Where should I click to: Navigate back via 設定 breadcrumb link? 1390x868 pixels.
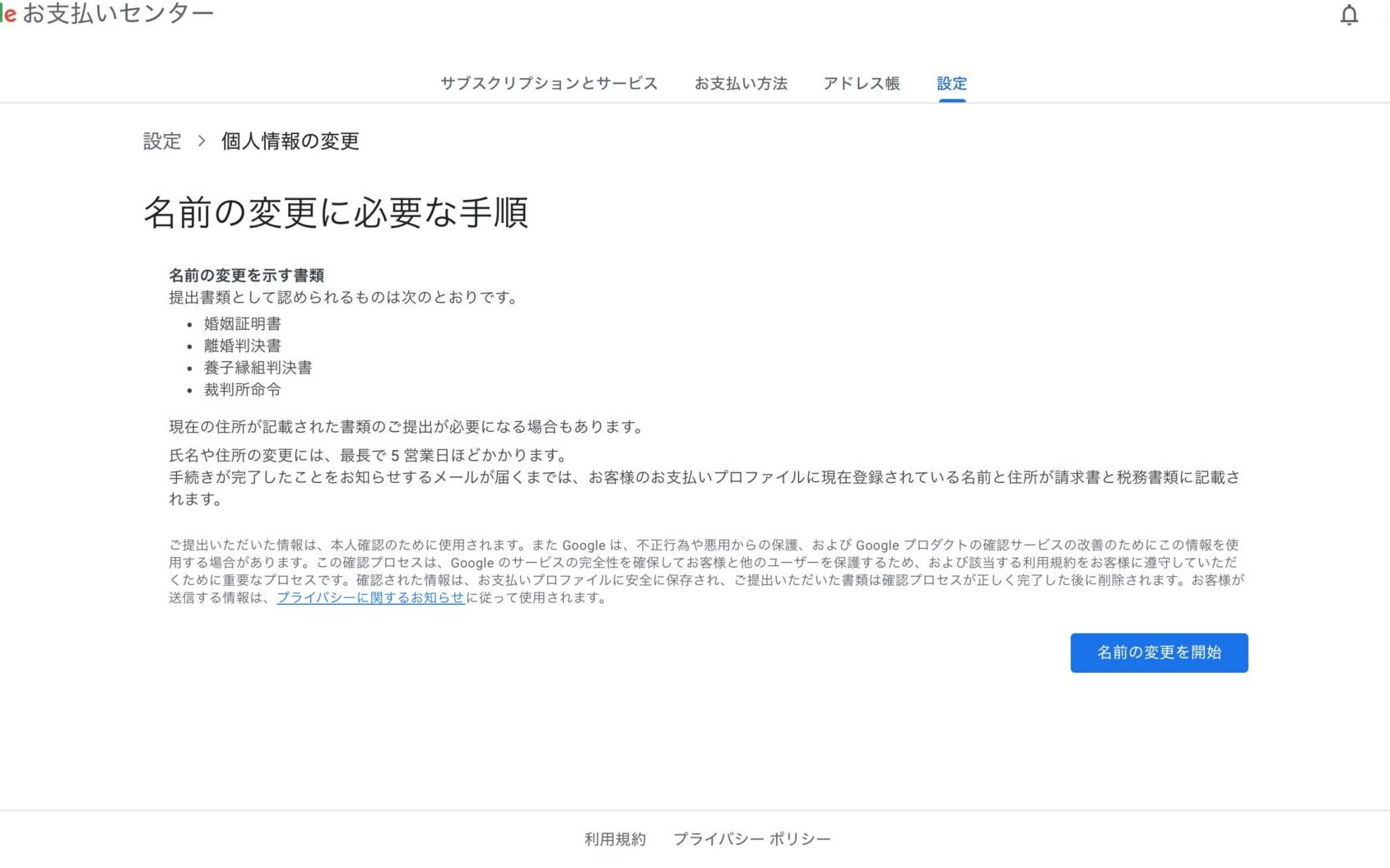coord(162,141)
